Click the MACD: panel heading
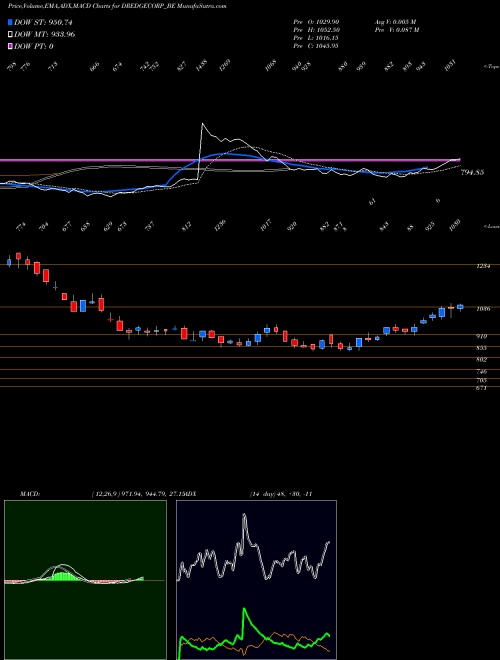The width and height of the screenshot is (500, 660). [x=30, y=493]
